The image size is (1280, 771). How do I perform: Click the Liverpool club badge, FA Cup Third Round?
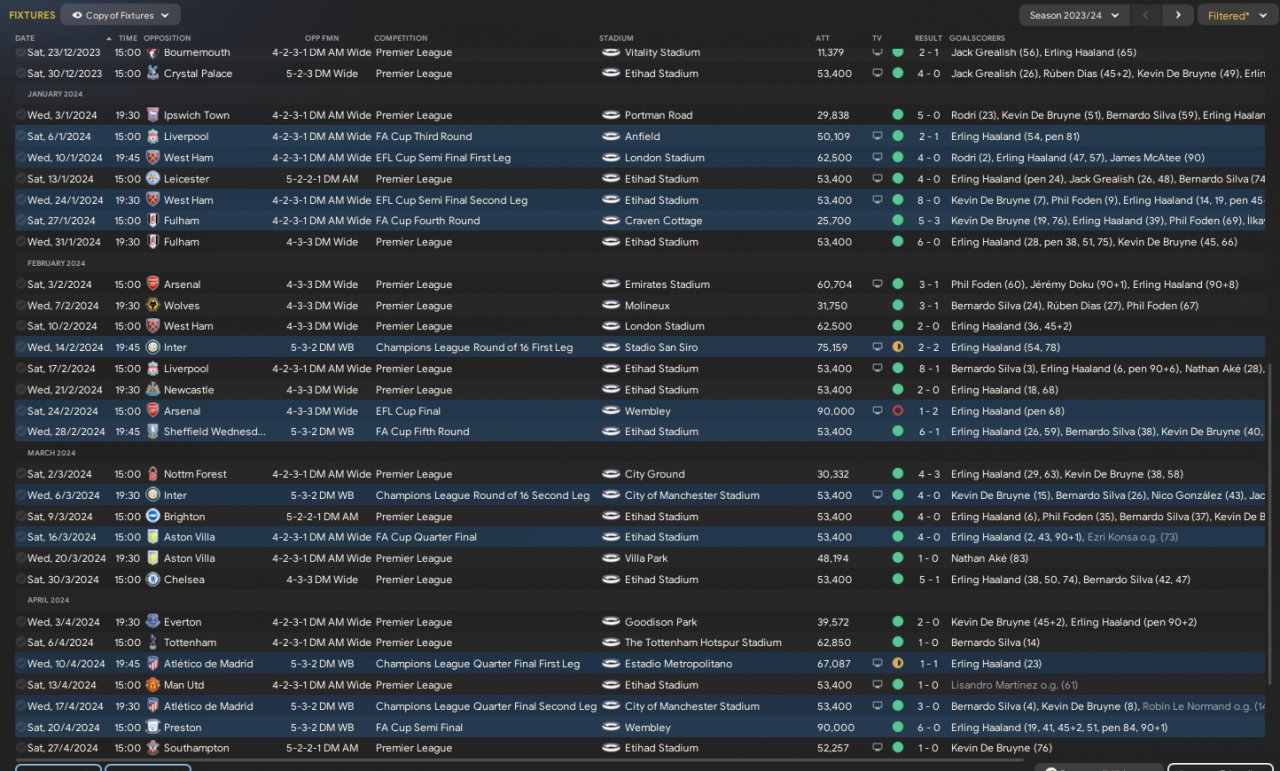coord(152,136)
